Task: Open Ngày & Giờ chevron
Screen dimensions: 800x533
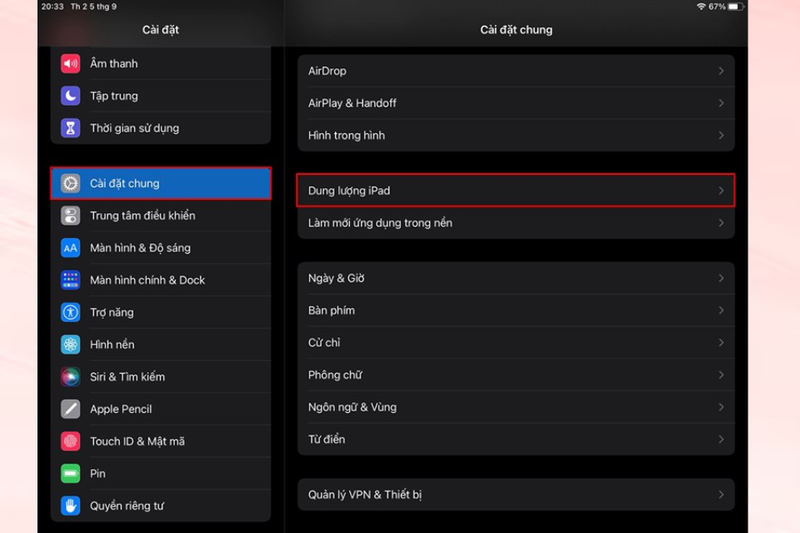Action: (721, 278)
